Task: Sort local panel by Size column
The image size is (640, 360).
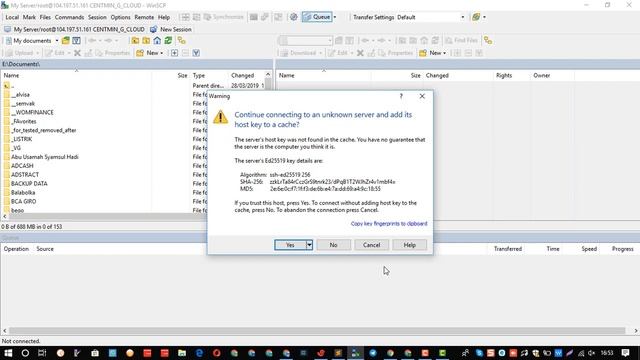Action: (170, 76)
